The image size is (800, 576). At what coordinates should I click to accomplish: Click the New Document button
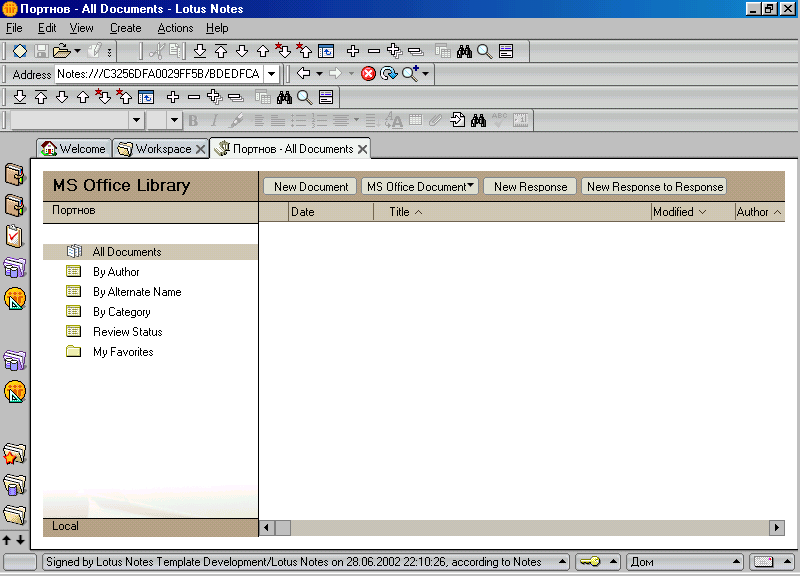point(311,187)
